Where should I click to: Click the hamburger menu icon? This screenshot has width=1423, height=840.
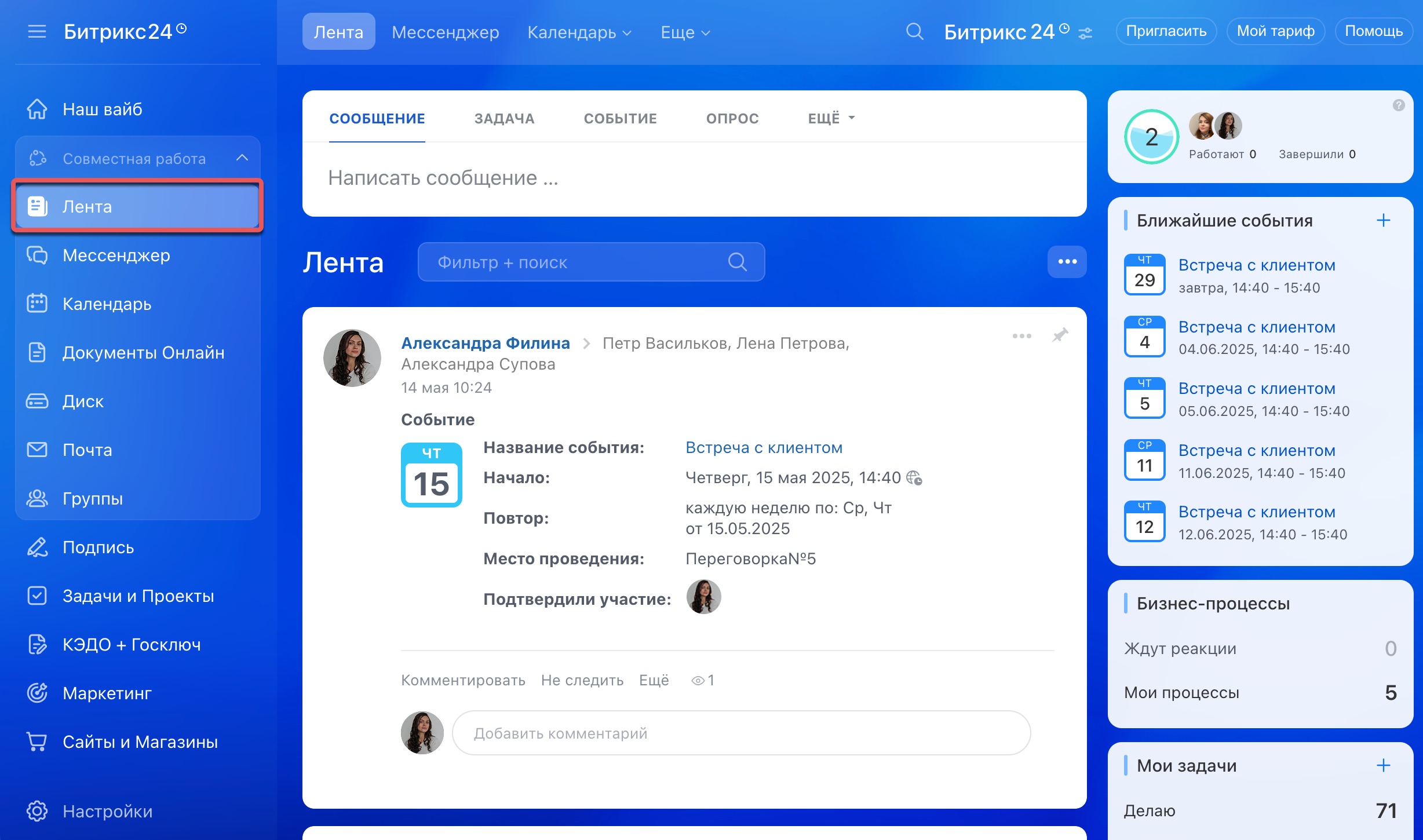pyautogui.click(x=37, y=31)
